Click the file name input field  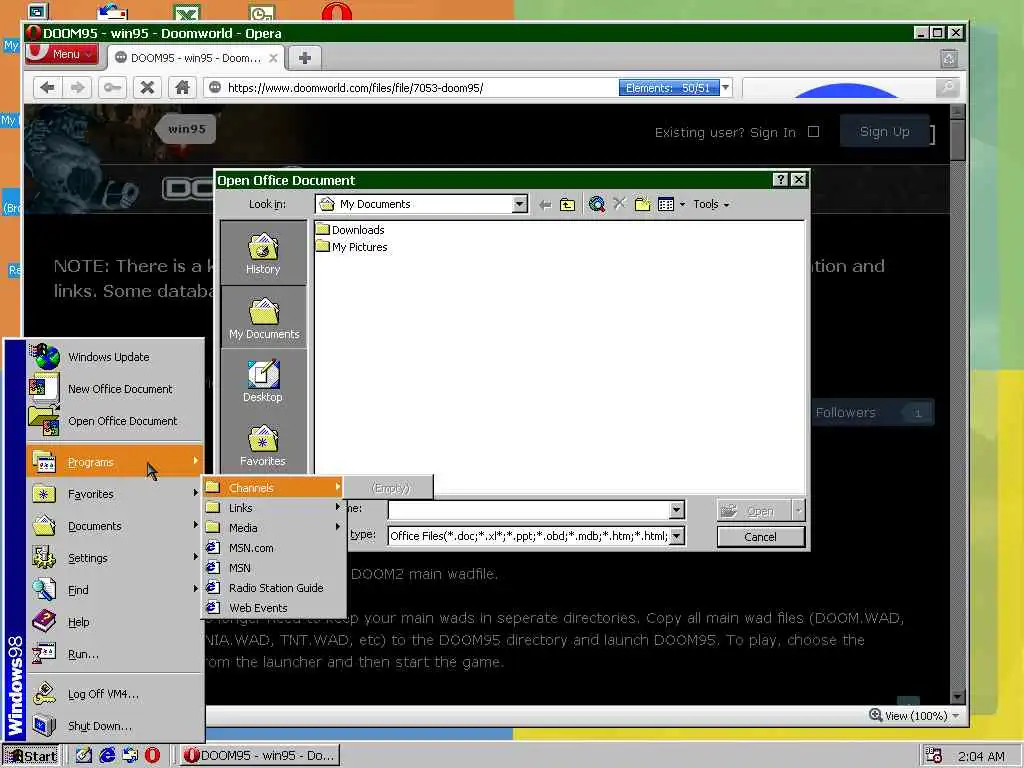tap(529, 509)
